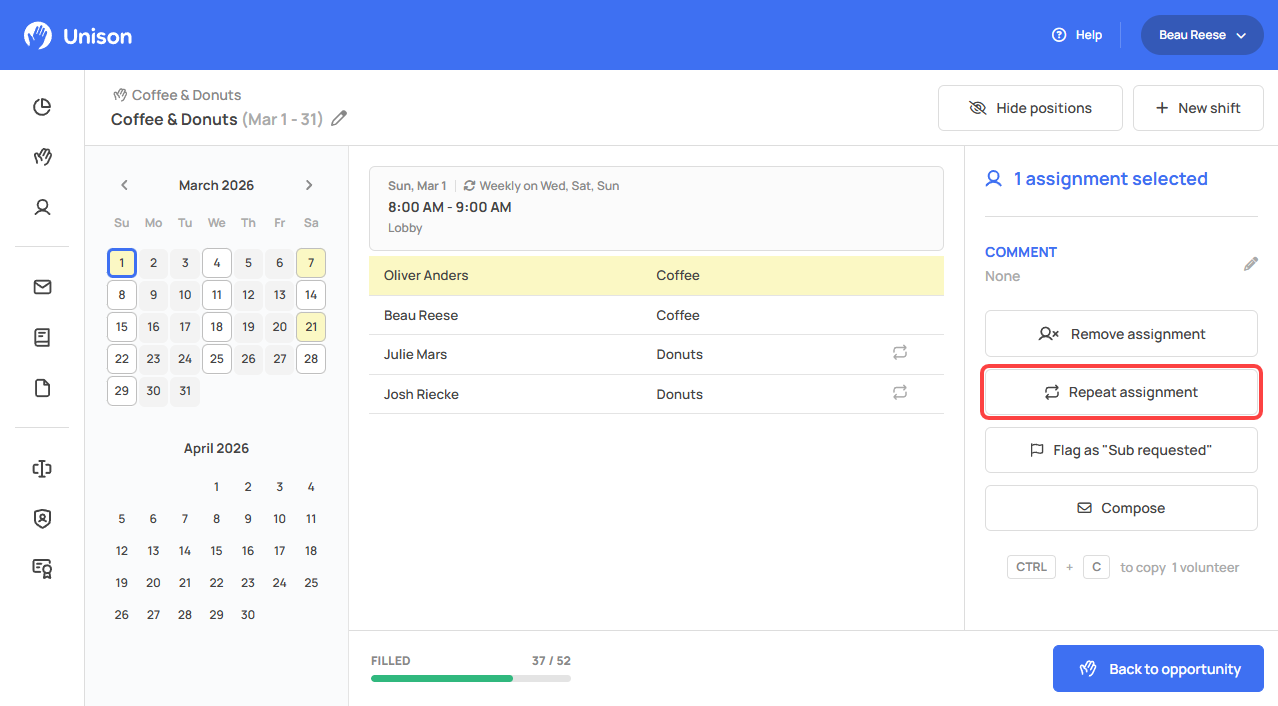Screen dimensions: 1278x706
Task: Click Back to opportunity button
Action: tap(1158, 669)
